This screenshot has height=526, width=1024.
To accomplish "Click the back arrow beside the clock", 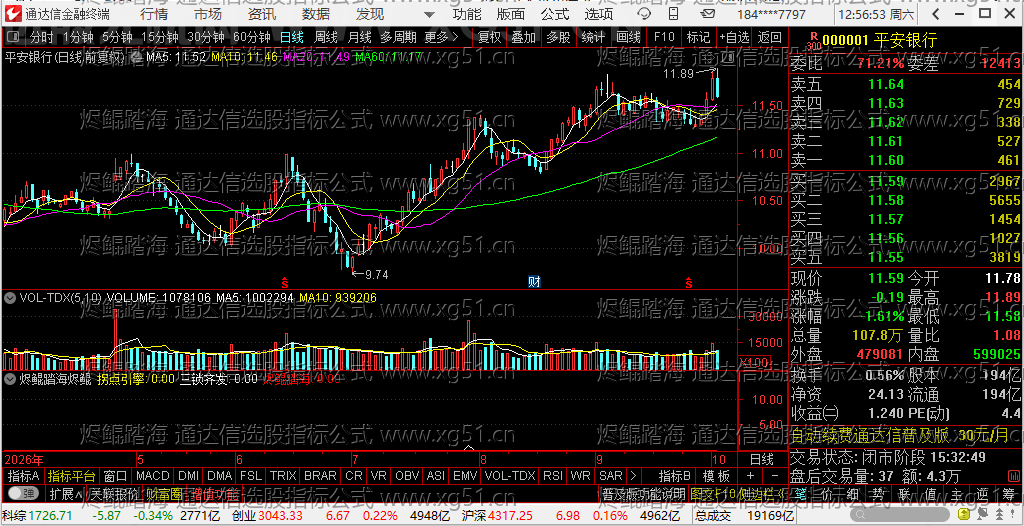I will (x=935, y=14).
